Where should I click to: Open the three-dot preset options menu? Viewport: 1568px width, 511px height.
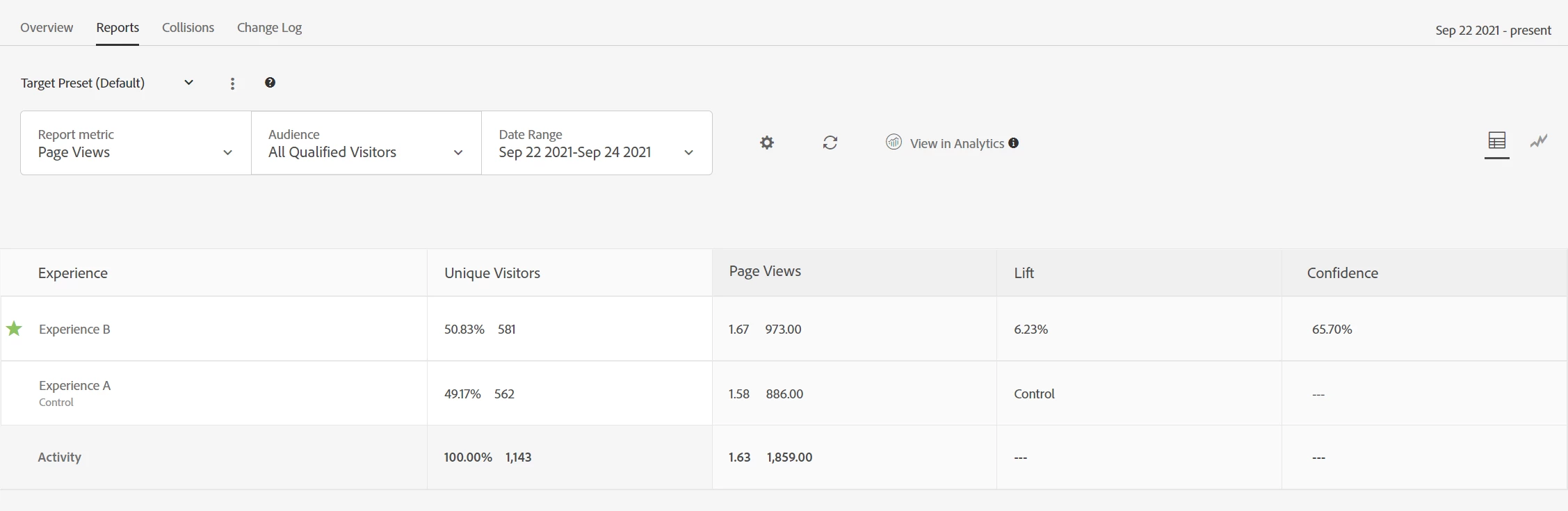point(232,83)
